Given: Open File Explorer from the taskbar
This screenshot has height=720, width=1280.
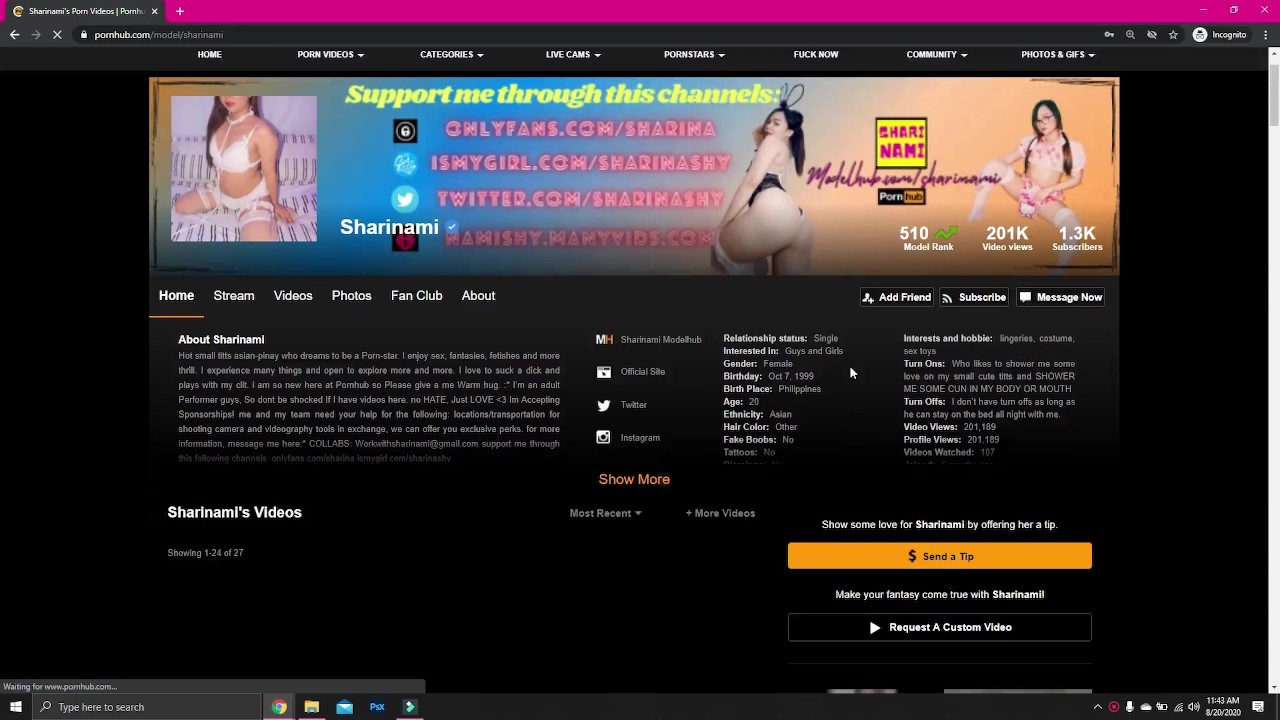Looking at the screenshot, I should coord(312,707).
